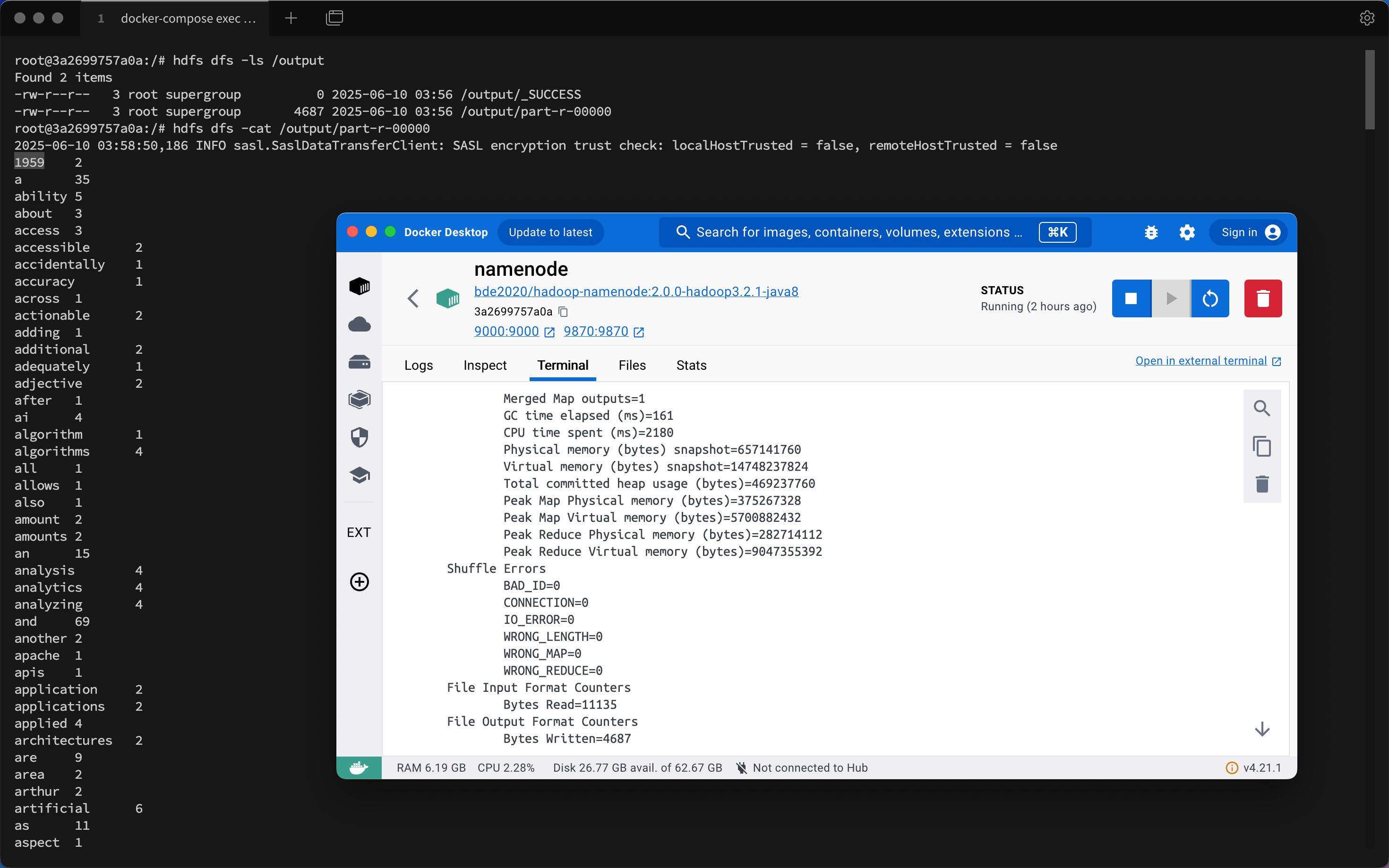Screen dimensions: 1389x868
Task: Switch to the Files tab
Action: (x=632, y=365)
